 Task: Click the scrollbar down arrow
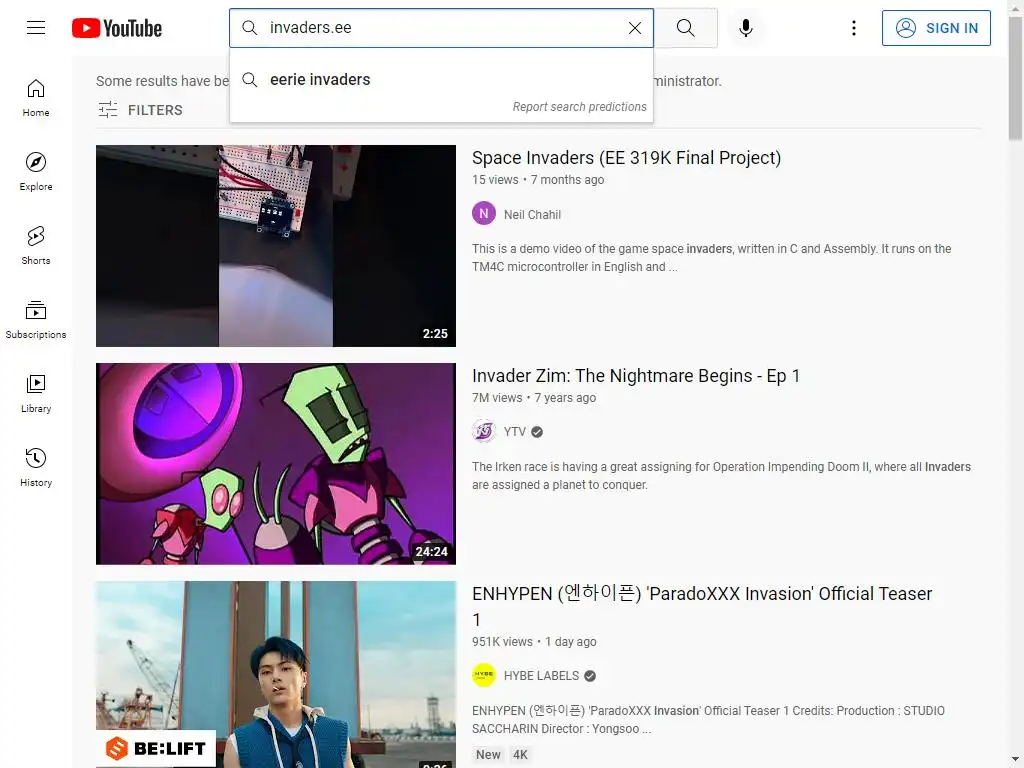pos(1016,761)
